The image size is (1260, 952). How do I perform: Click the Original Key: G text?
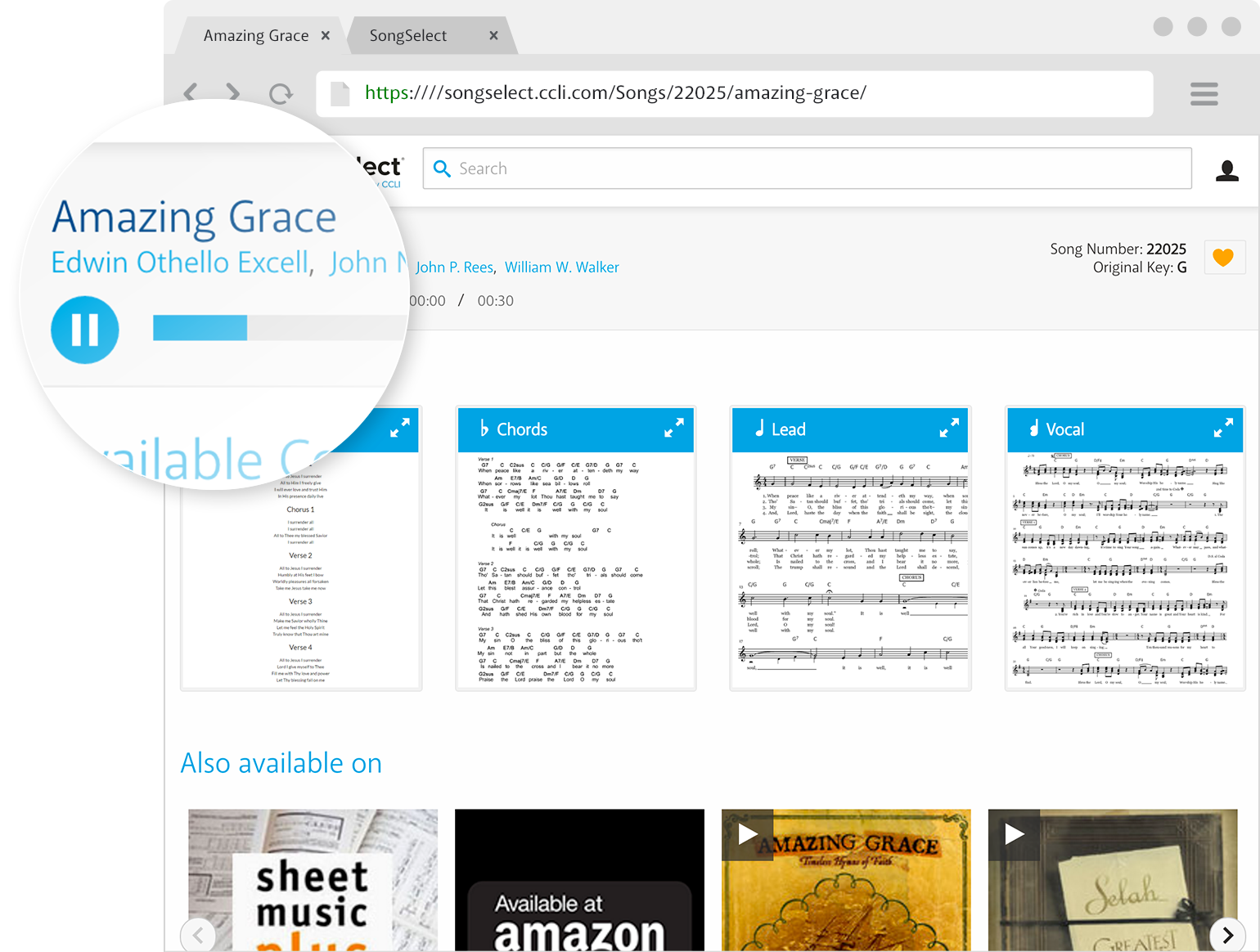1140,267
